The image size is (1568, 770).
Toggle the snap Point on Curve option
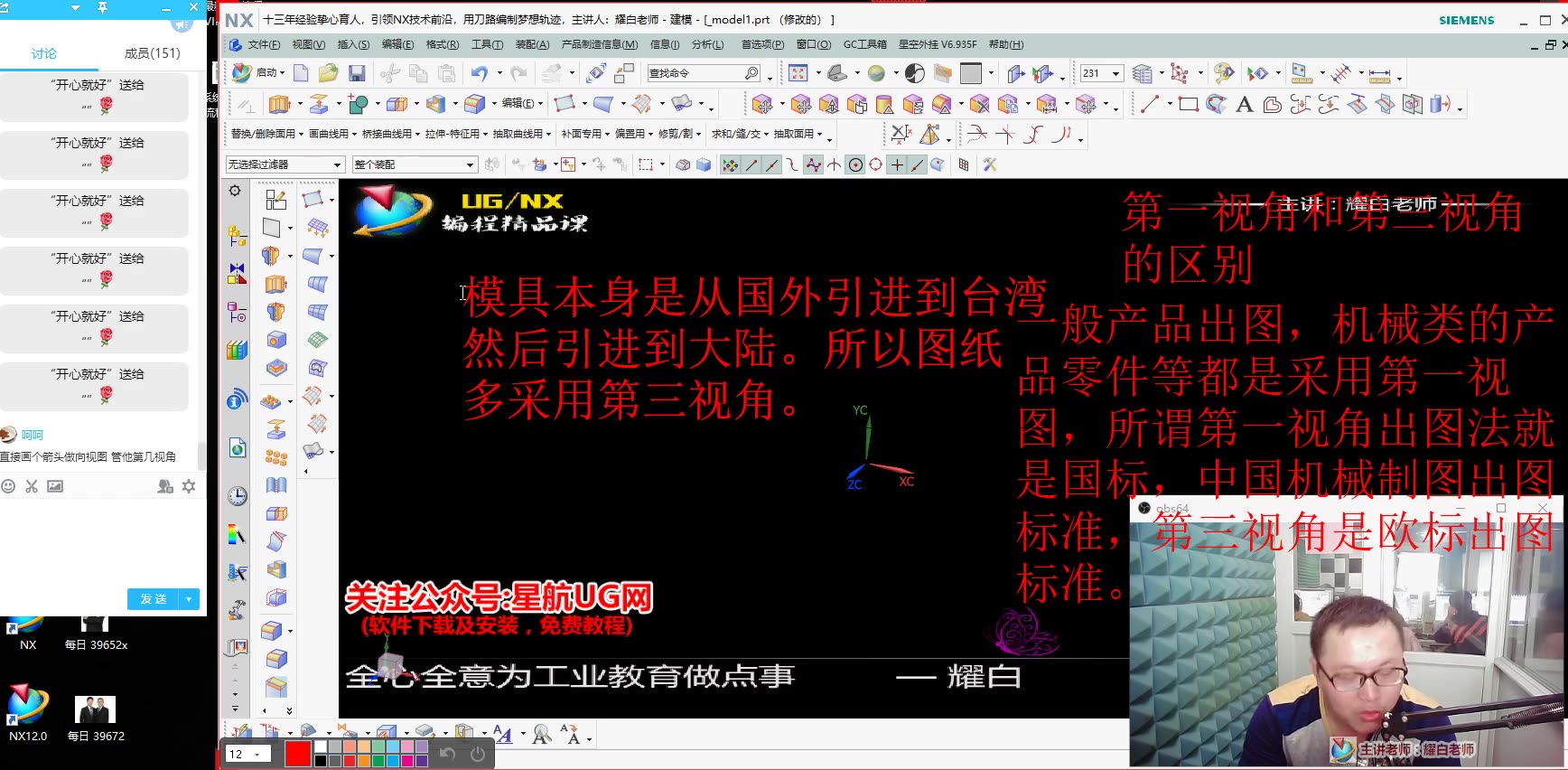(x=917, y=164)
